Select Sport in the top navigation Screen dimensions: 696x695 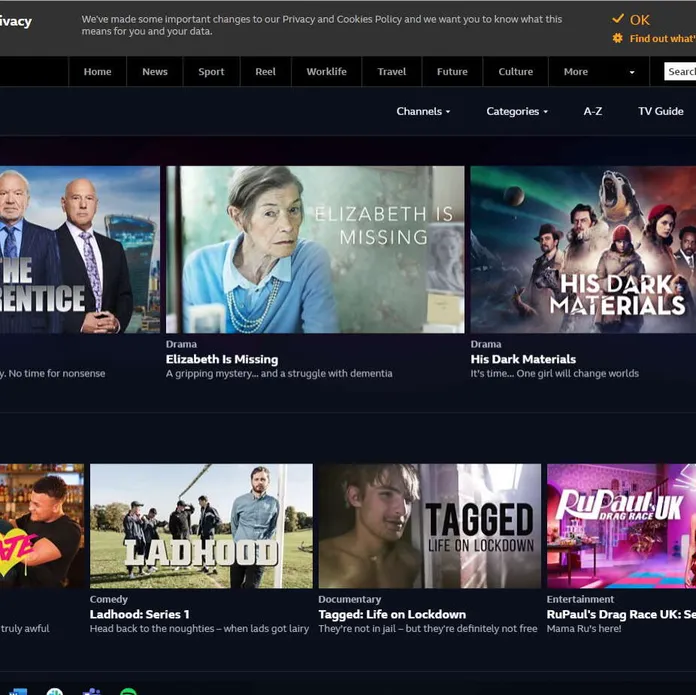coord(211,72)
